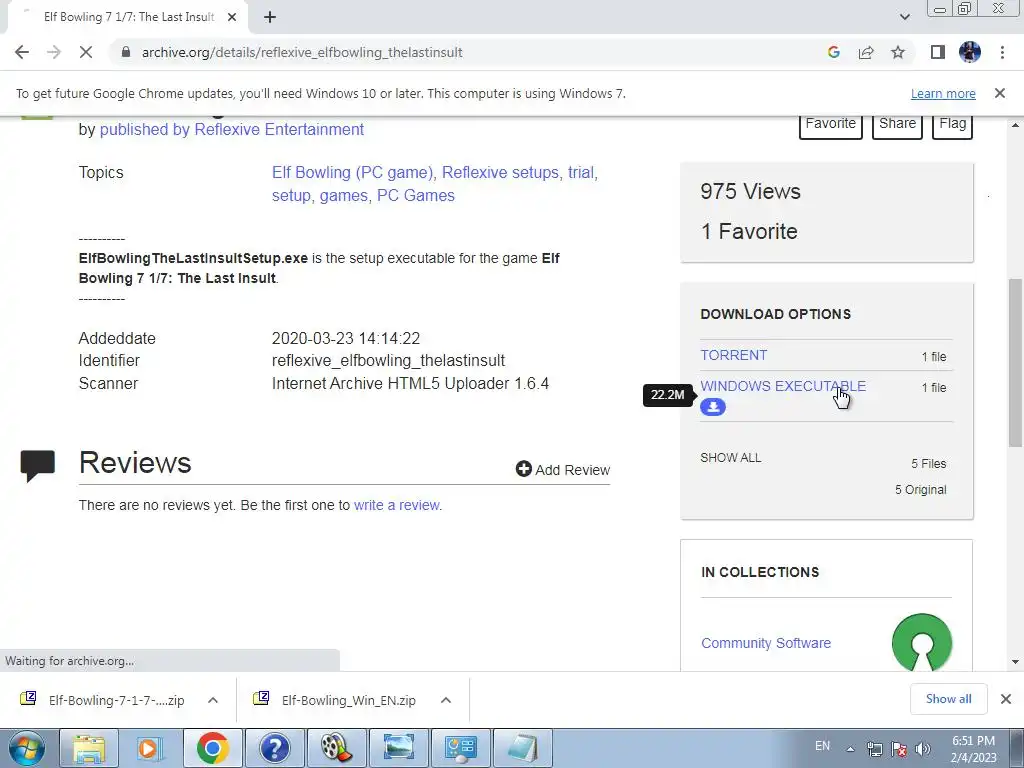The width and height of the screenshot is (1024, 768).
Task: Open Help taskbar icon
Action: 274,748
